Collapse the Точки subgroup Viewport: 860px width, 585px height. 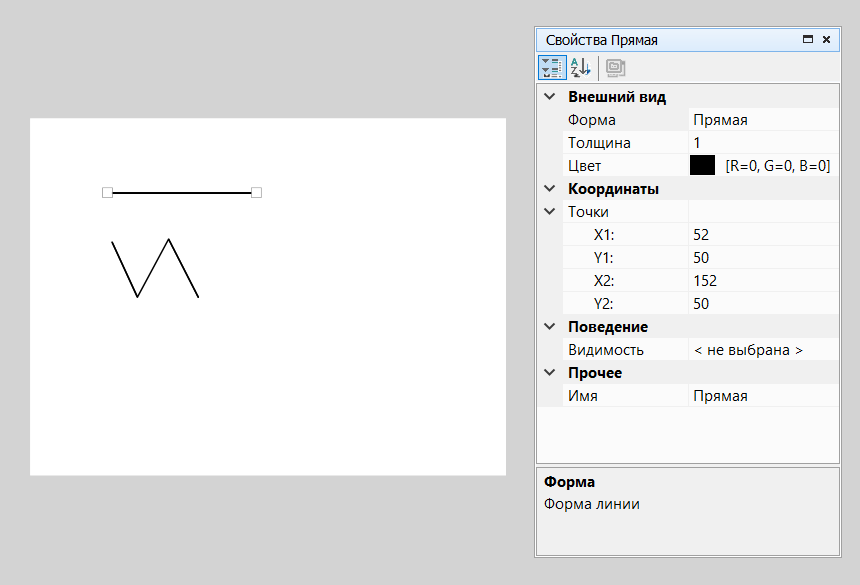click(549, 212)
